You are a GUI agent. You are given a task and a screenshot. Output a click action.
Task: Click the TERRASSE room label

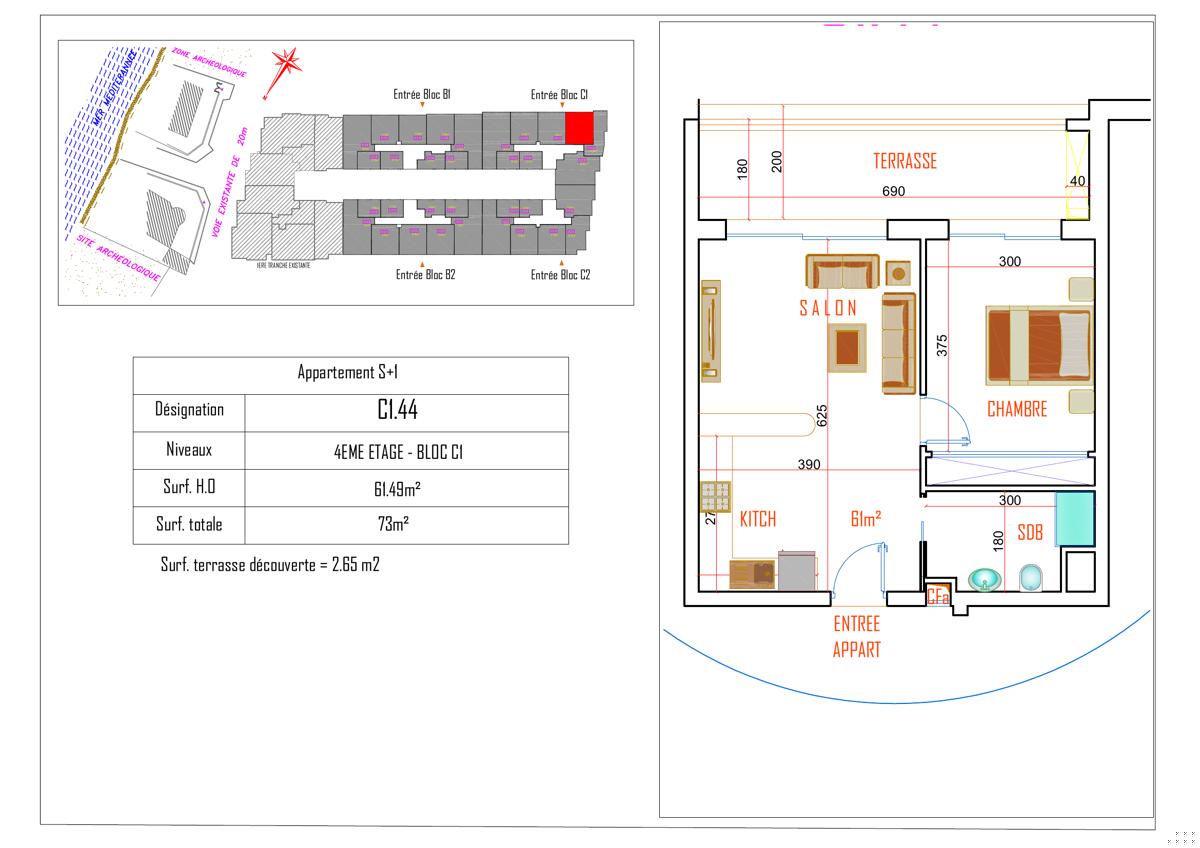tap(904, 161)
